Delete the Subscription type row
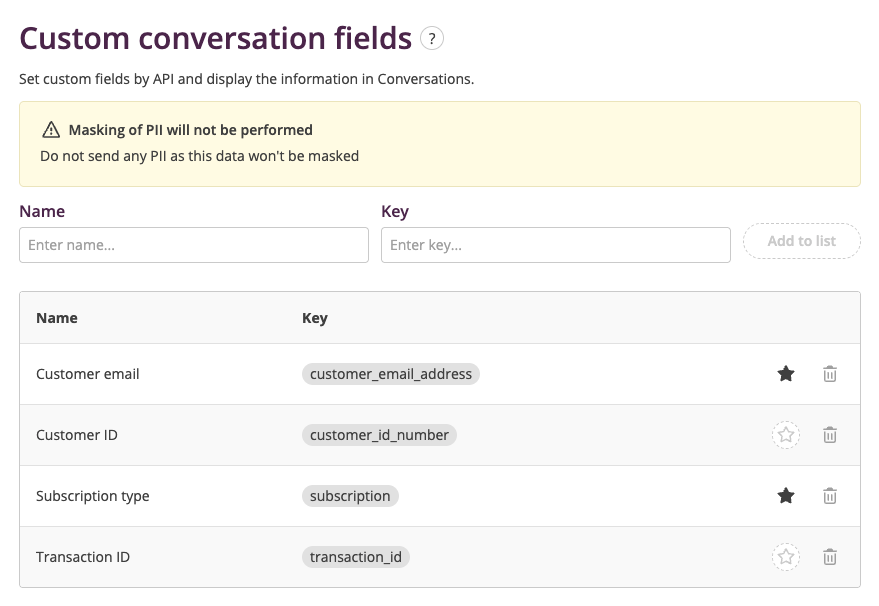The height and width of the screenshot is (606, 879). point(830,496)
